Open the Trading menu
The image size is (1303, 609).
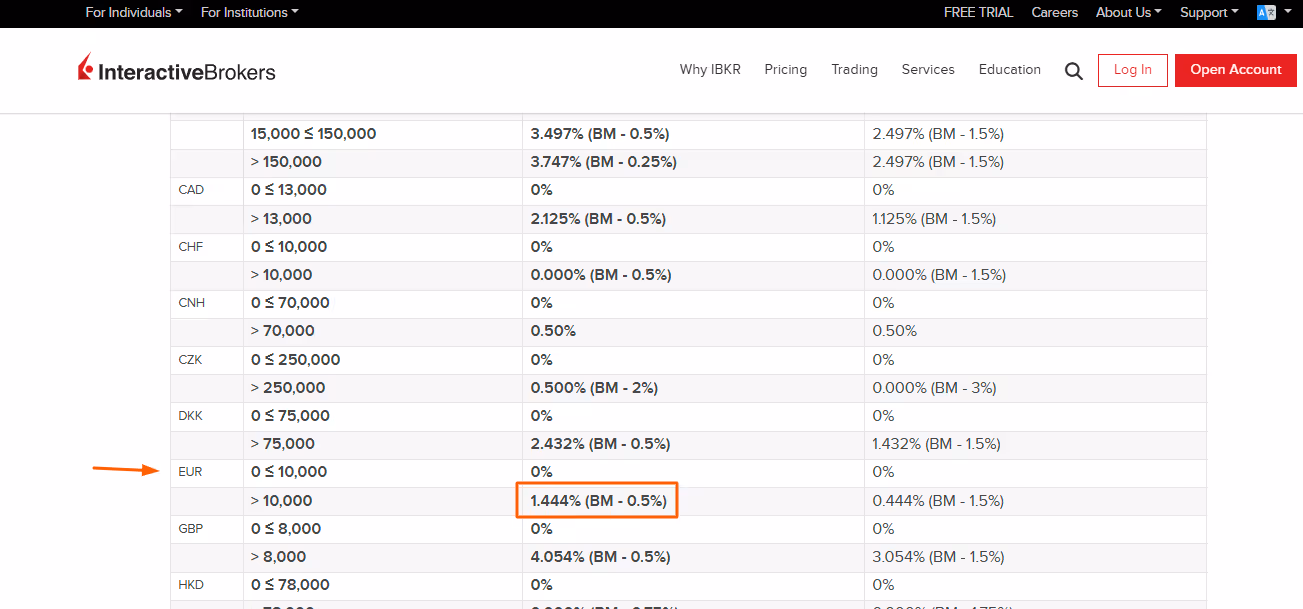pyautogui.click(x=854, y=70)
